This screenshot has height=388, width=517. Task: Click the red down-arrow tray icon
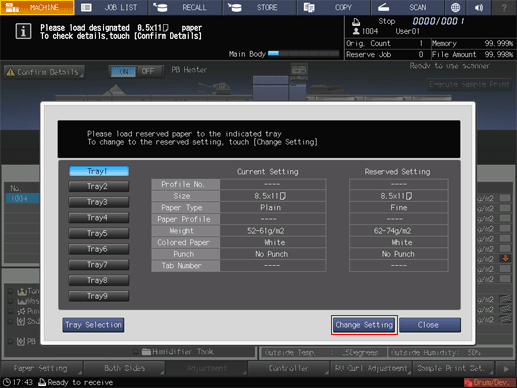(x=505, y=258)
